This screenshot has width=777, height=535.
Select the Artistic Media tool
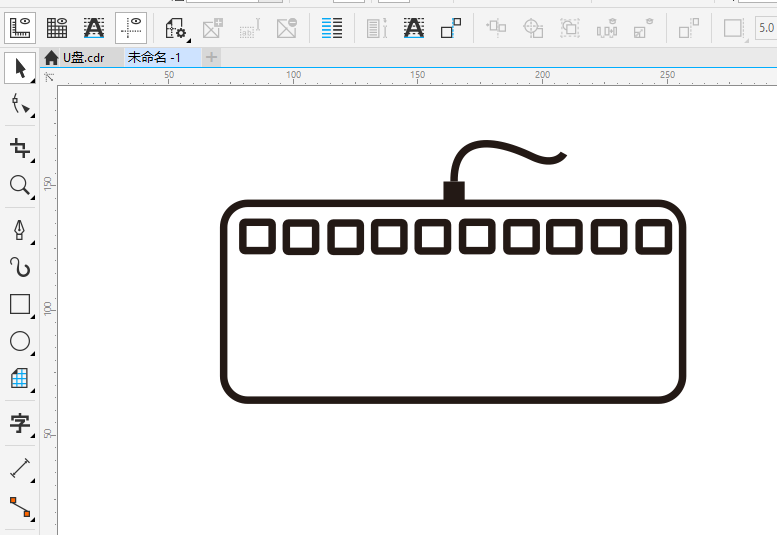point(20,267)
